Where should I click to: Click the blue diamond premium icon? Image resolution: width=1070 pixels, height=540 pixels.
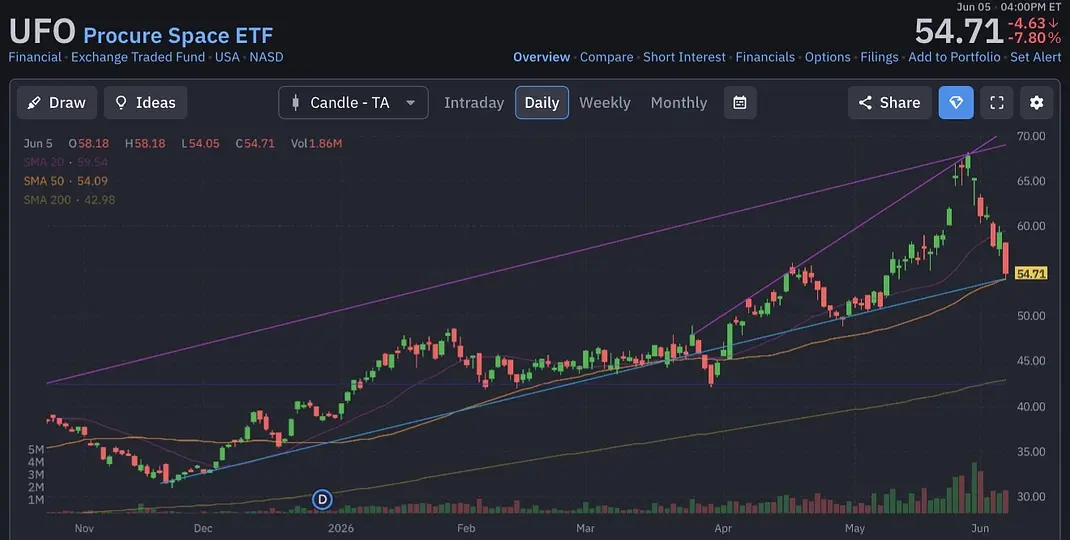pyautogui.click(x=956, y=102)
